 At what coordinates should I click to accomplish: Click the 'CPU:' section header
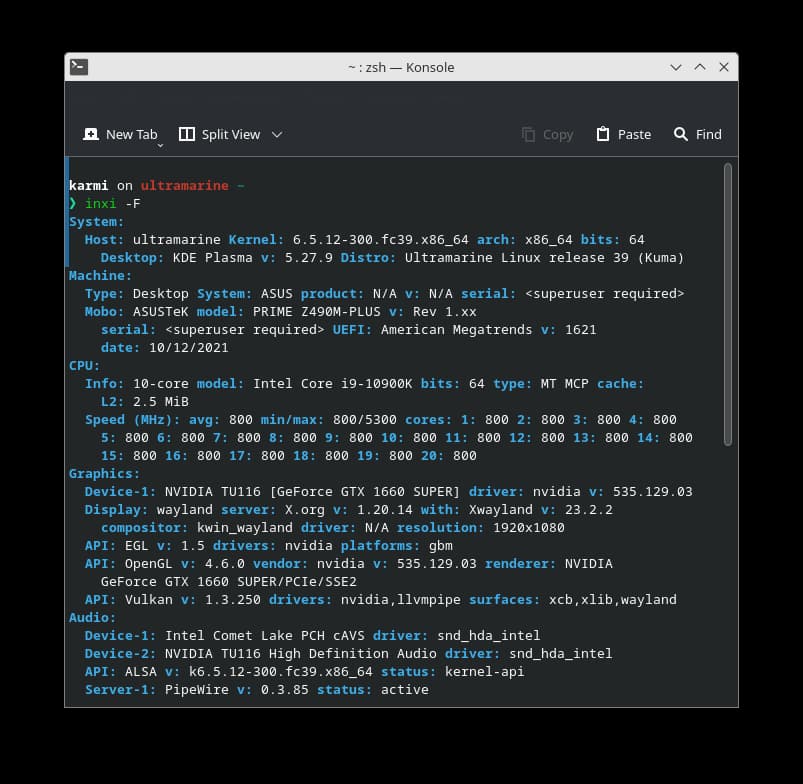pos(84,366)
